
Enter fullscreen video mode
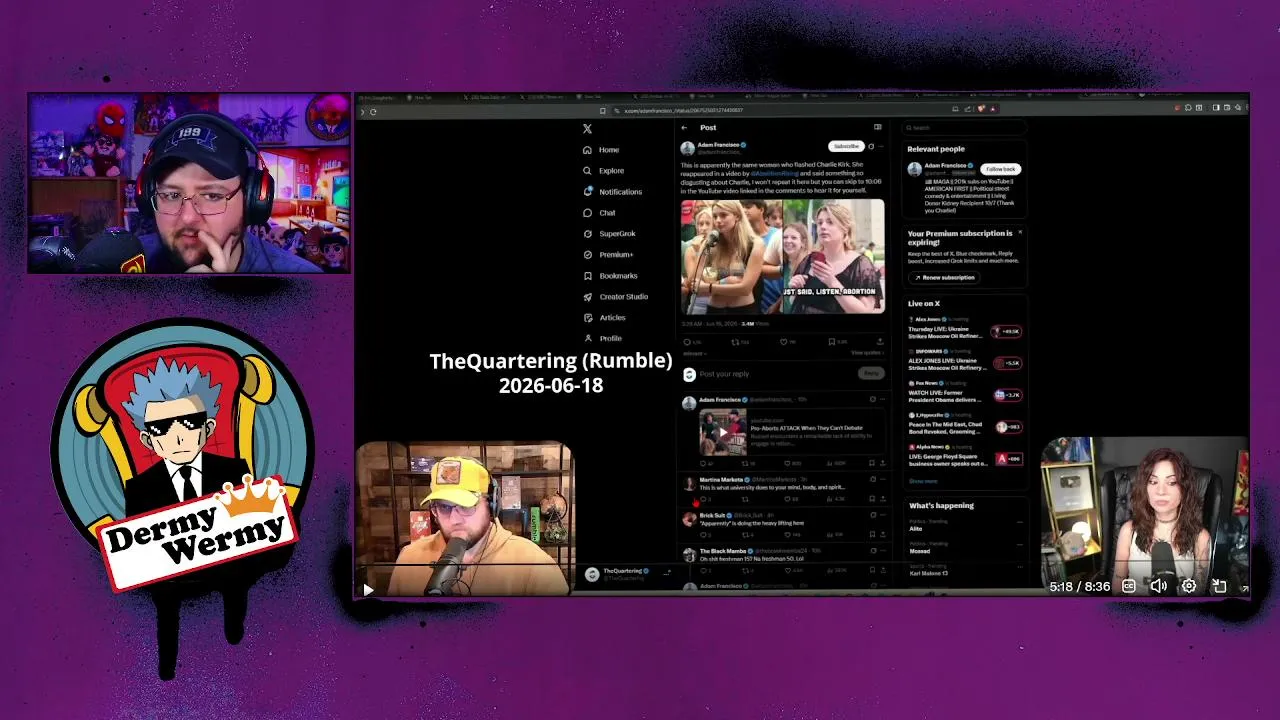click(1244, 588)
